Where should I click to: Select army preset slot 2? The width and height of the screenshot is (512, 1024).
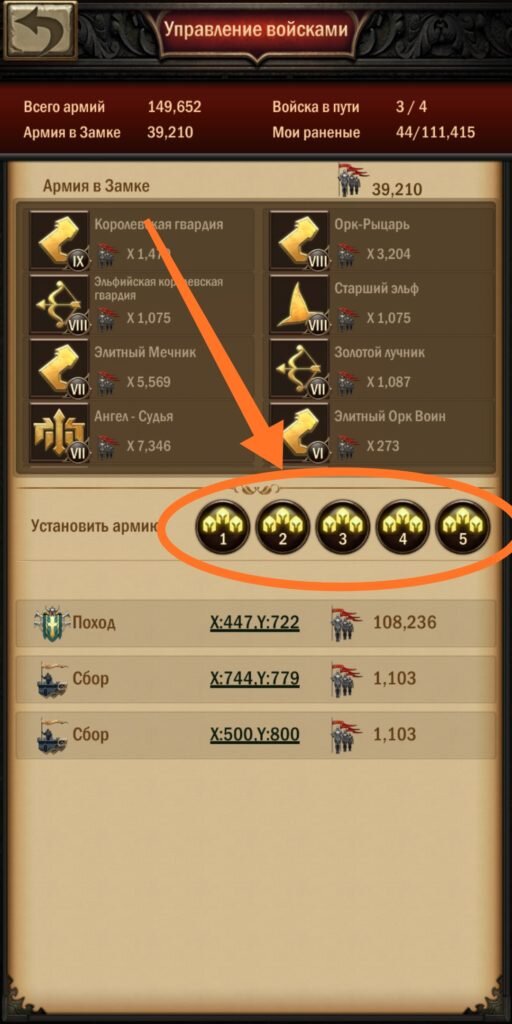[x=282, y=526]
